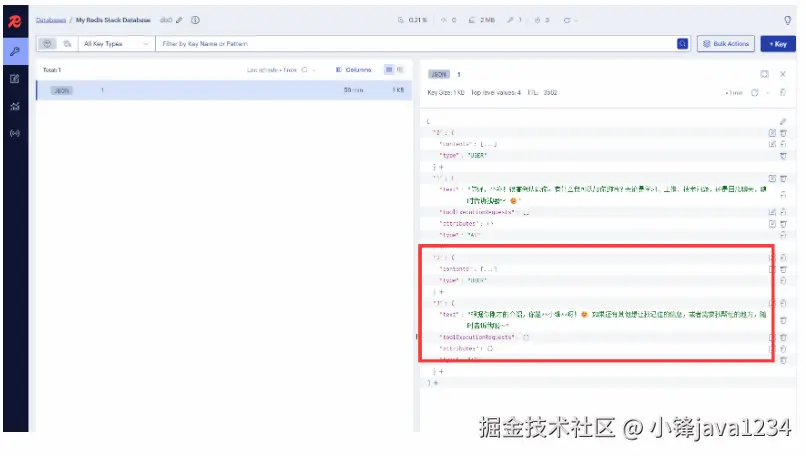
Task: Close the key details panel
Action: point(783,74)
